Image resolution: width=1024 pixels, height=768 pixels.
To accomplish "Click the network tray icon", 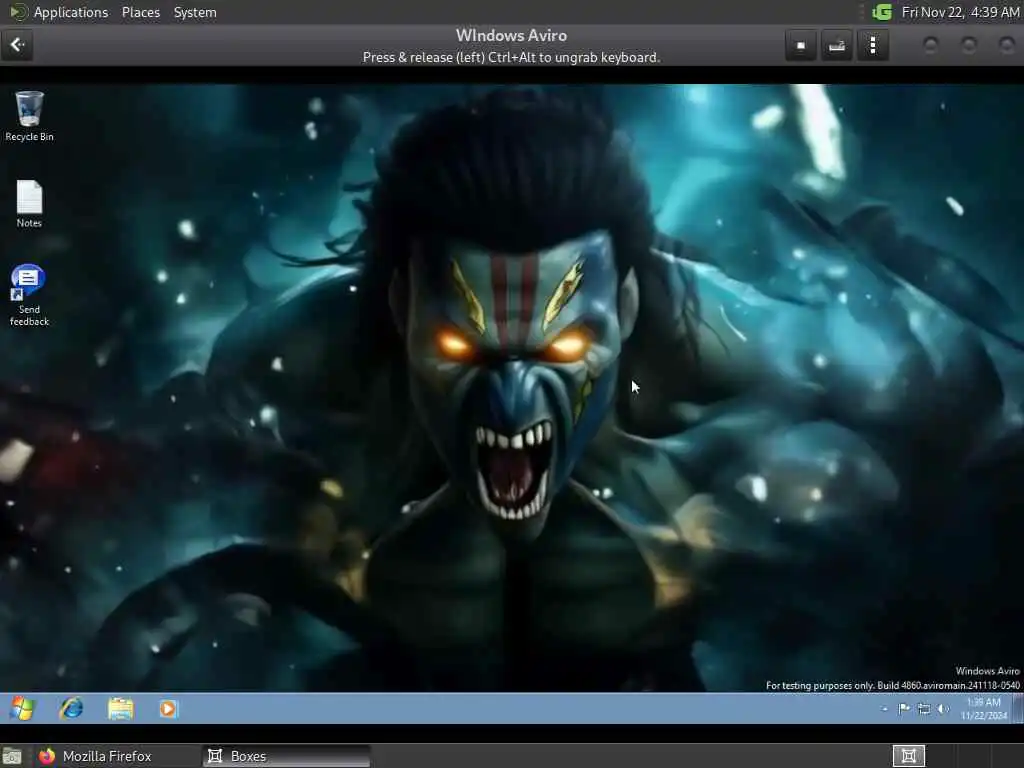I will click(x=924, y=709).
